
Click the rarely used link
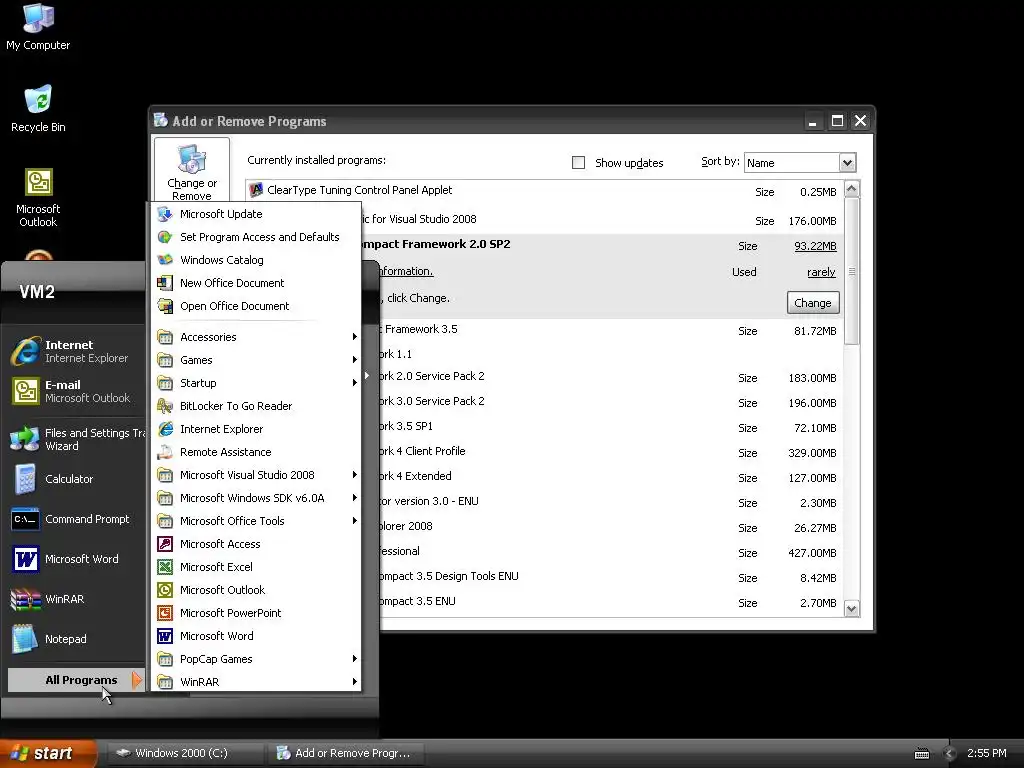[821, 272]
